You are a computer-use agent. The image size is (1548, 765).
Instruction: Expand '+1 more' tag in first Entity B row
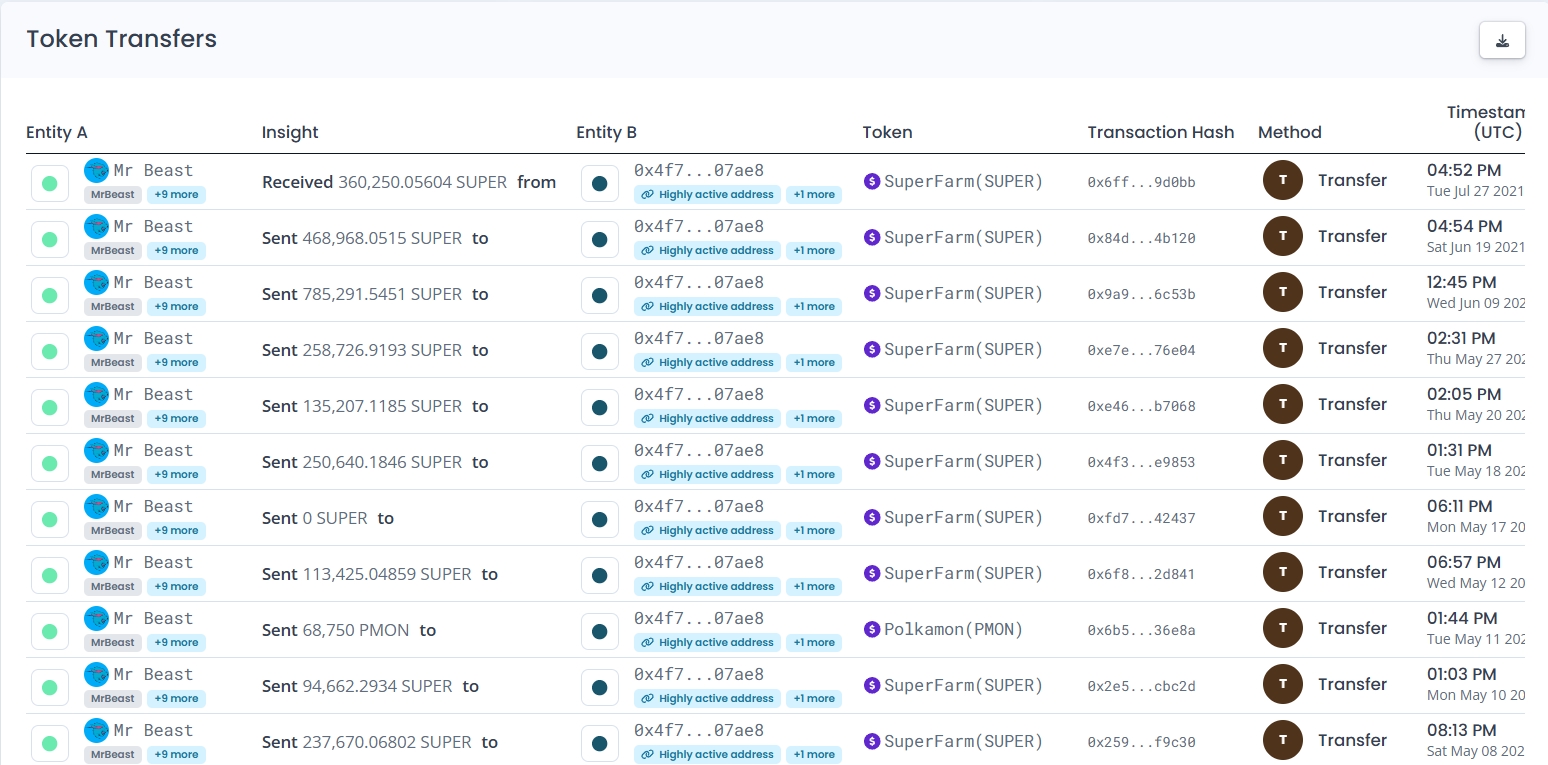(813, 195)
